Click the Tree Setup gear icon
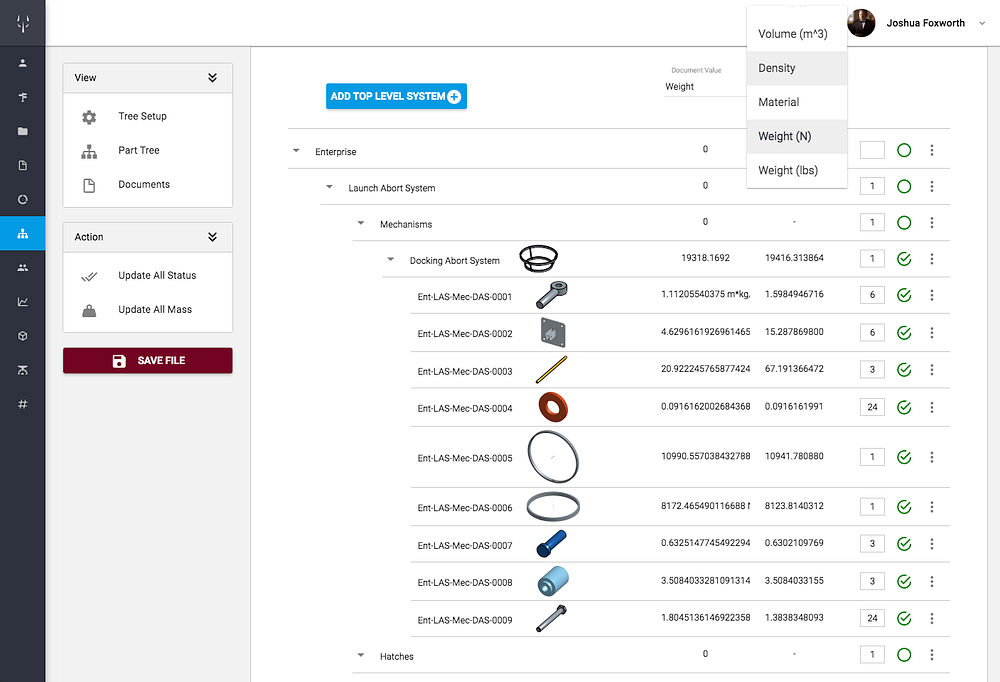The width and height of the screenshot is (1000, 682). click(x=88, y=116)
